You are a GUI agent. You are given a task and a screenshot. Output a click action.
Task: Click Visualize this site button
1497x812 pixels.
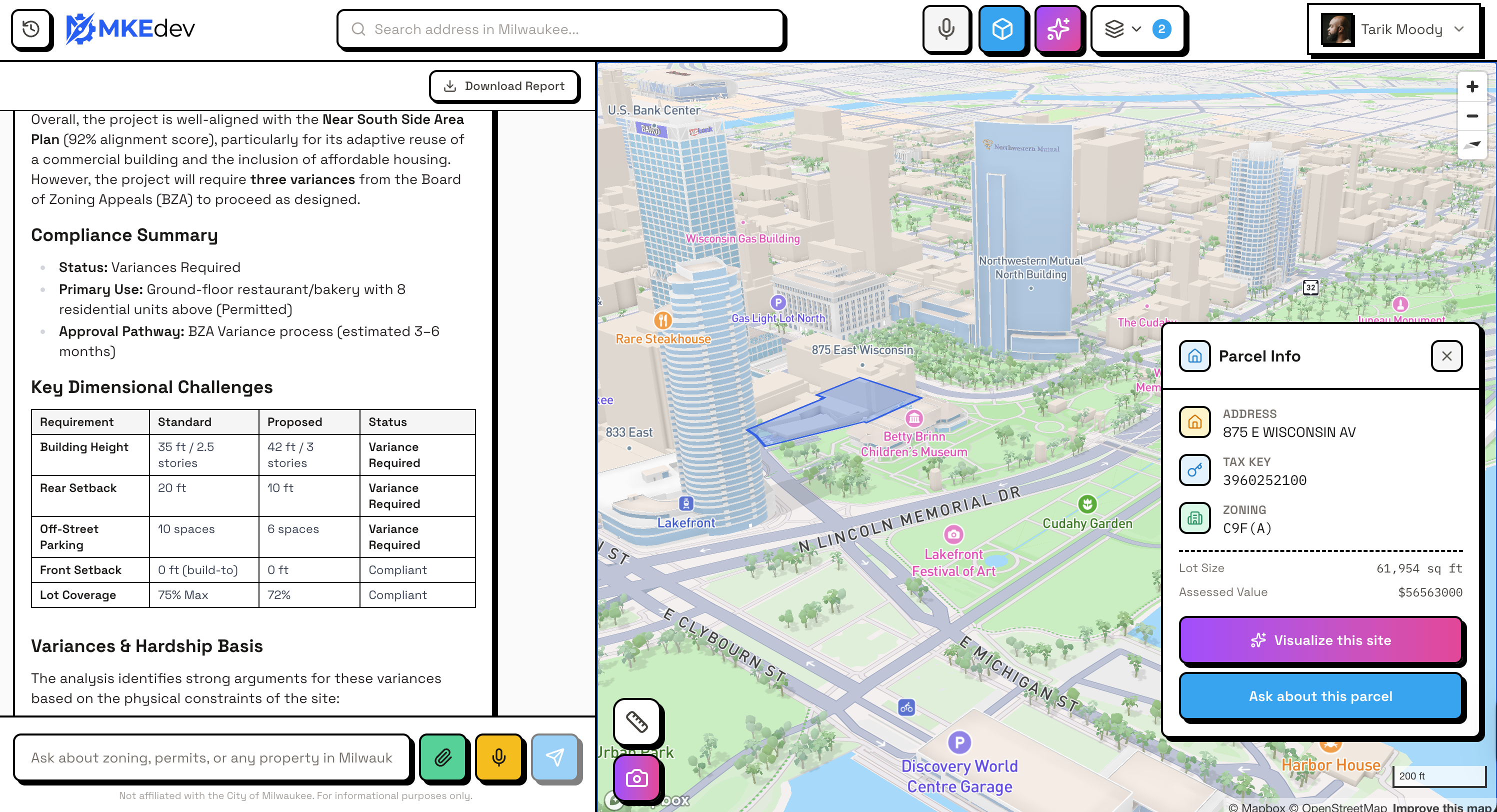pos(1320,640)
